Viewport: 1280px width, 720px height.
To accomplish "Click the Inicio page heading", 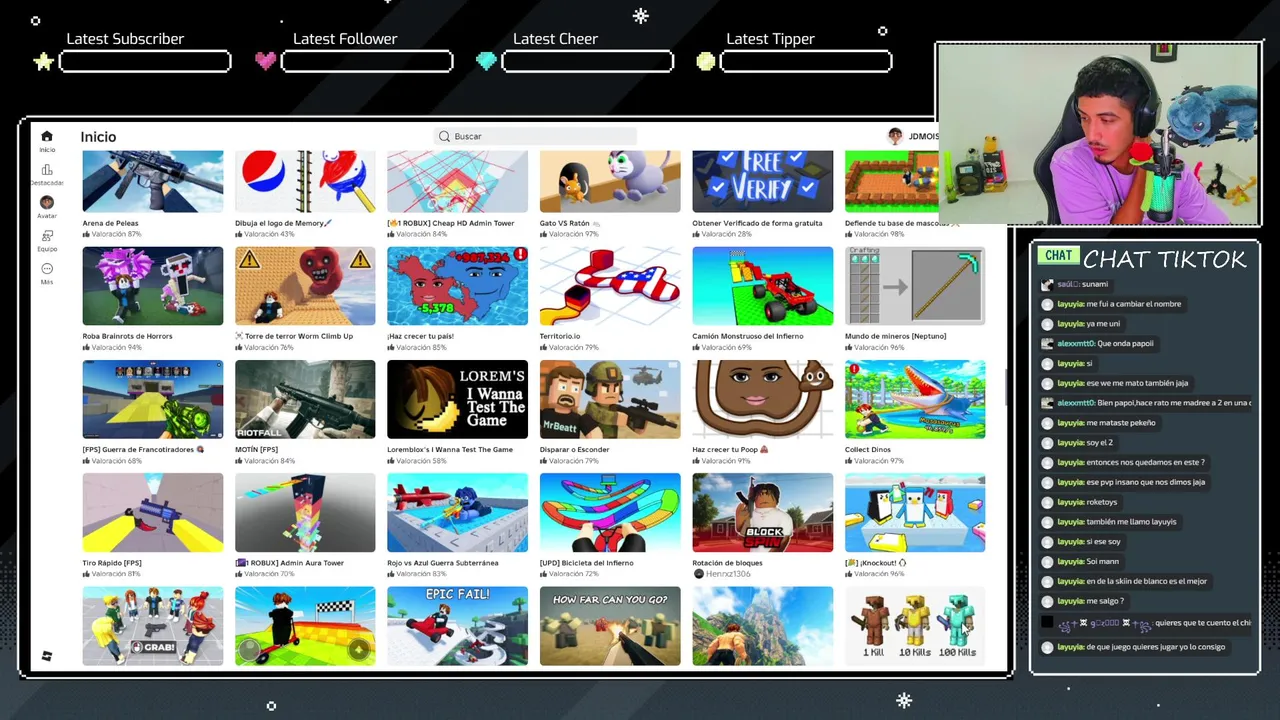I will [x=98, y=137].
